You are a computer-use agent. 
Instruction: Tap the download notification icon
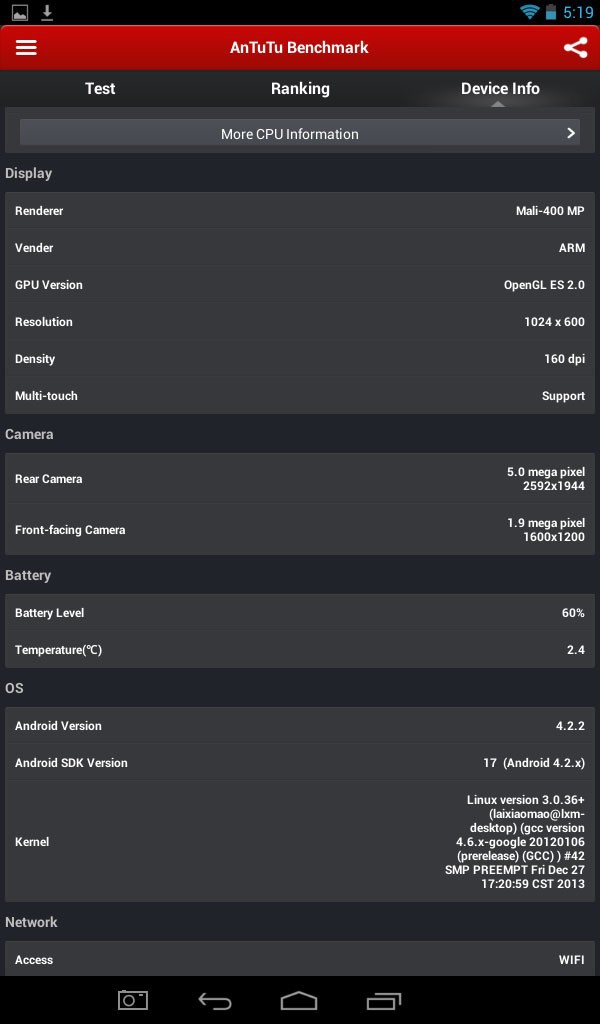click(x=47, y=12)
